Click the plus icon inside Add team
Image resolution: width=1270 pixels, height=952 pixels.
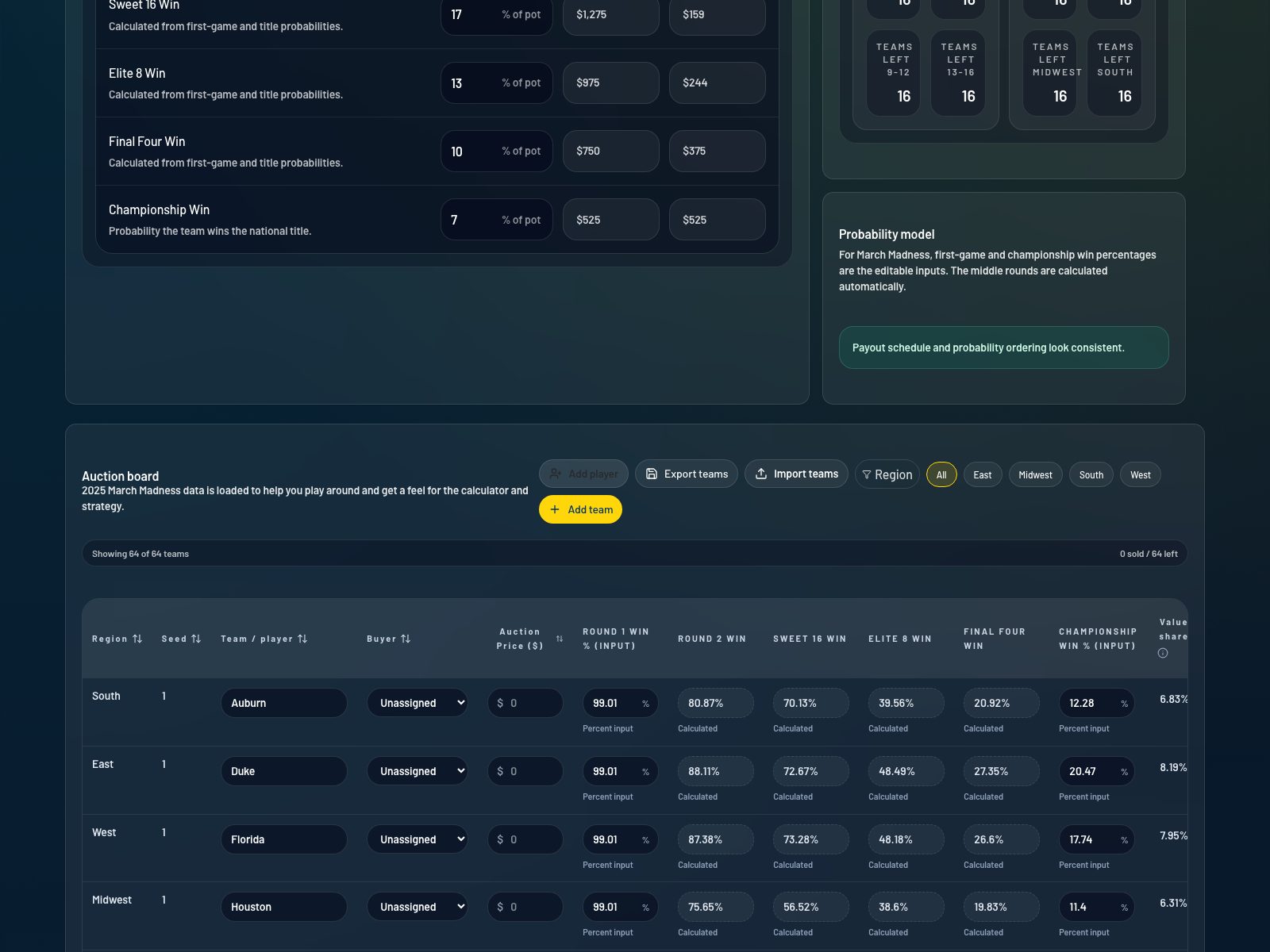coord(555,509)
